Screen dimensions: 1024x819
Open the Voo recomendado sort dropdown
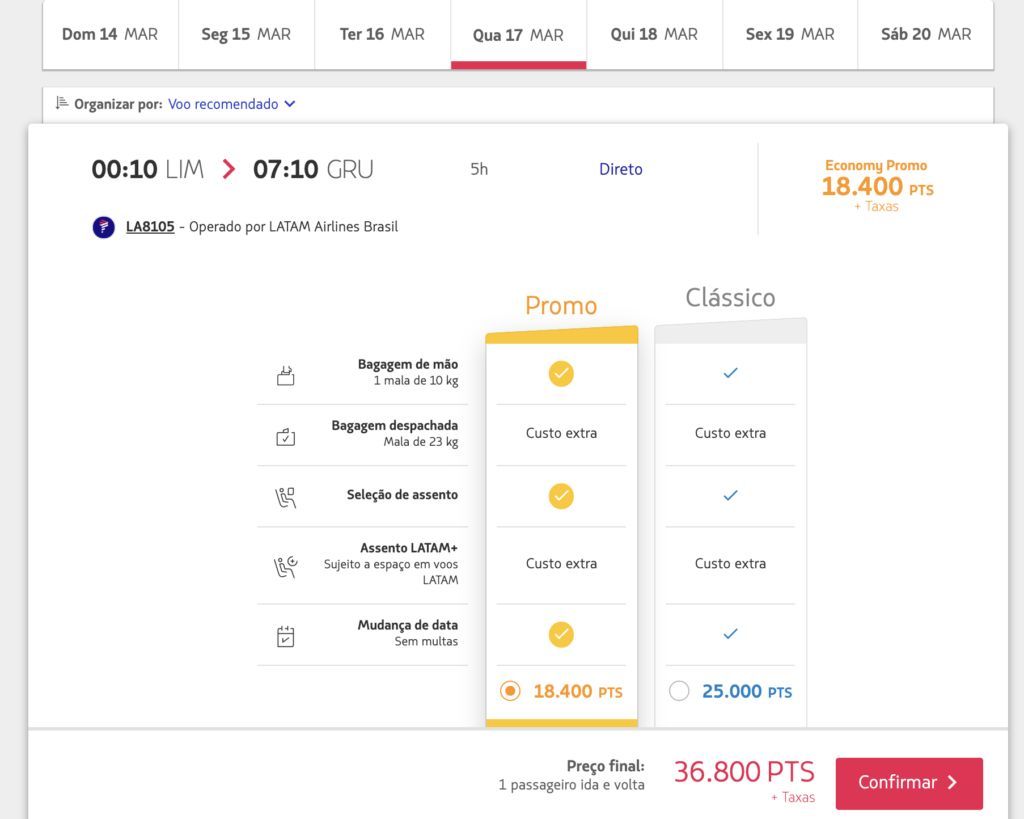tap(231, 104)
